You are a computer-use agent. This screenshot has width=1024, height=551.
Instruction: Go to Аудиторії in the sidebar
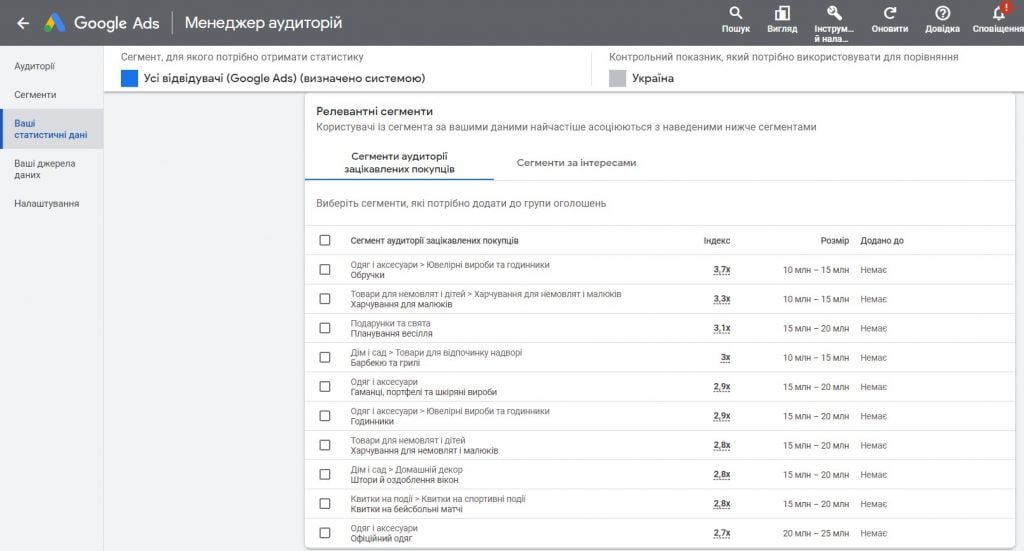[x=35, y=66]
